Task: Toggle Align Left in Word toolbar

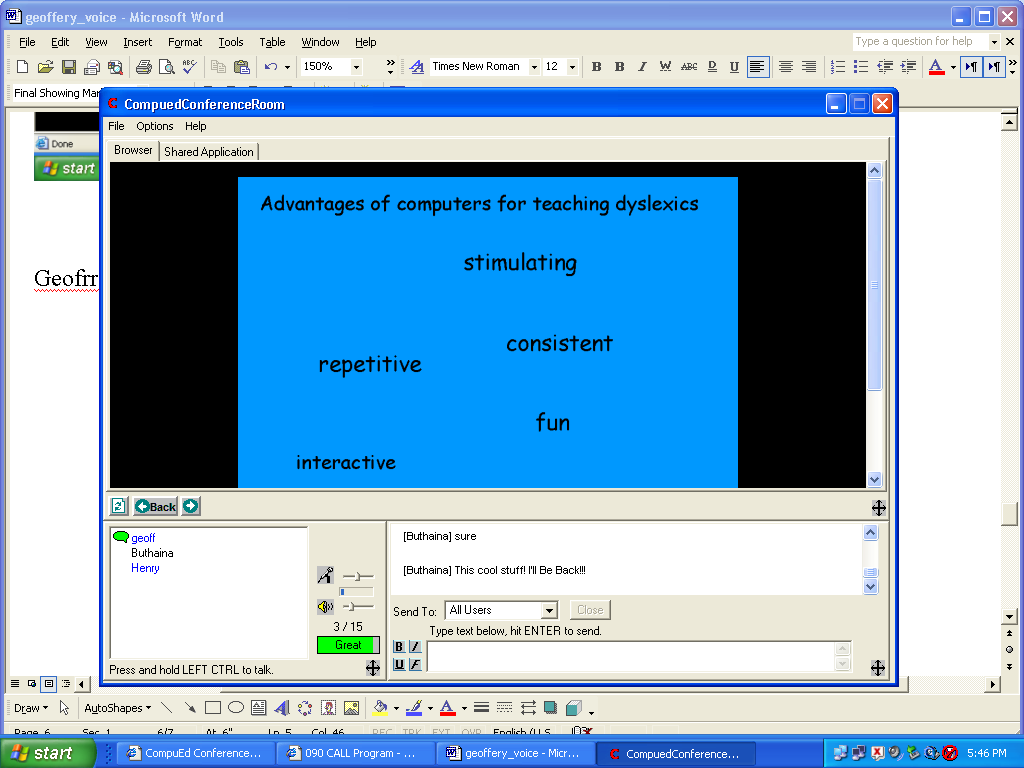Action: coord(758,67)
